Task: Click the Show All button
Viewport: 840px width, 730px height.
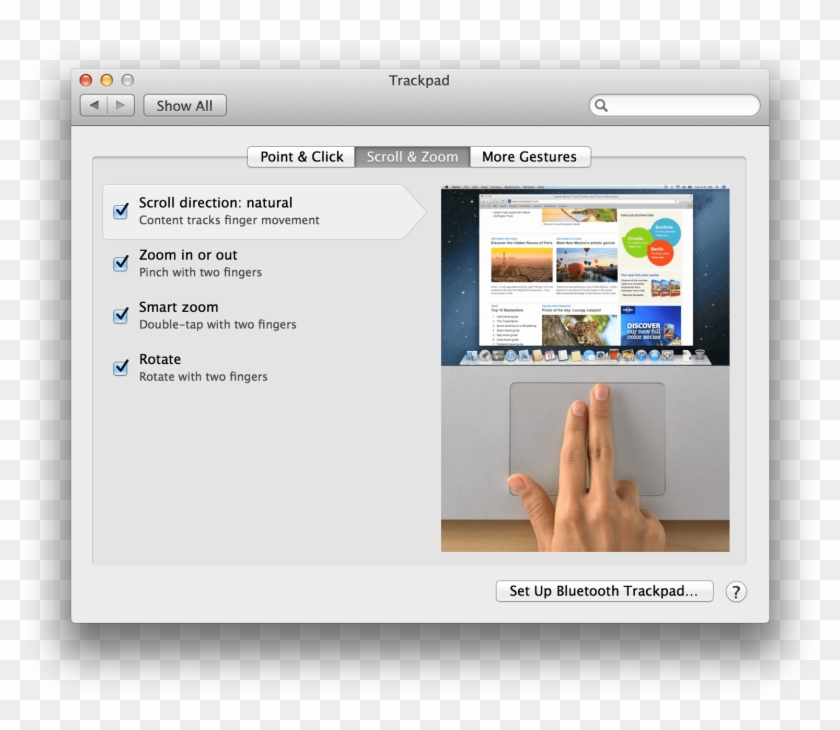Action: pos(184,105)
